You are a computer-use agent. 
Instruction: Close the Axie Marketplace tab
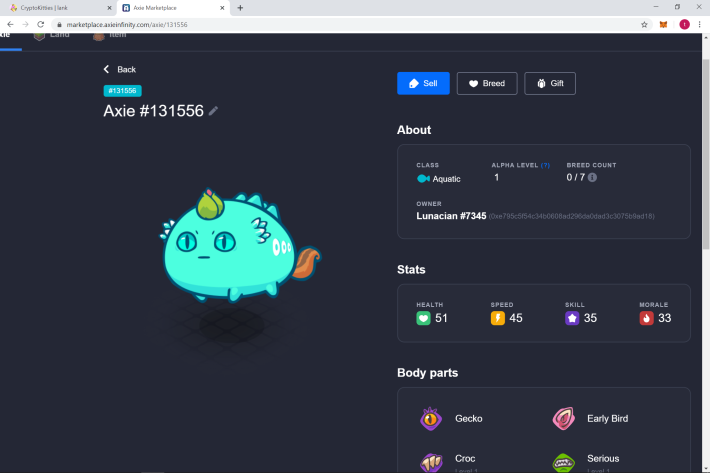[x=222, y=8]
